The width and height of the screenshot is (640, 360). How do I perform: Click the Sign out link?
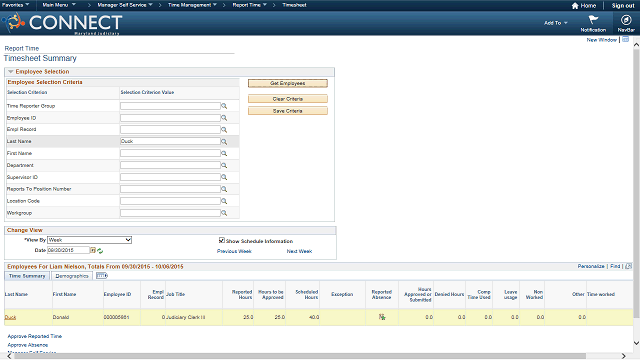tap(623, 6)
